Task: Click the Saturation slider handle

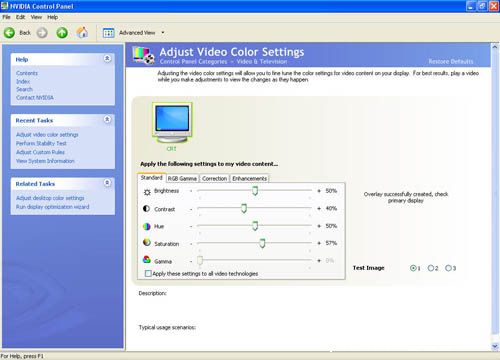Action: coord(262,243)
